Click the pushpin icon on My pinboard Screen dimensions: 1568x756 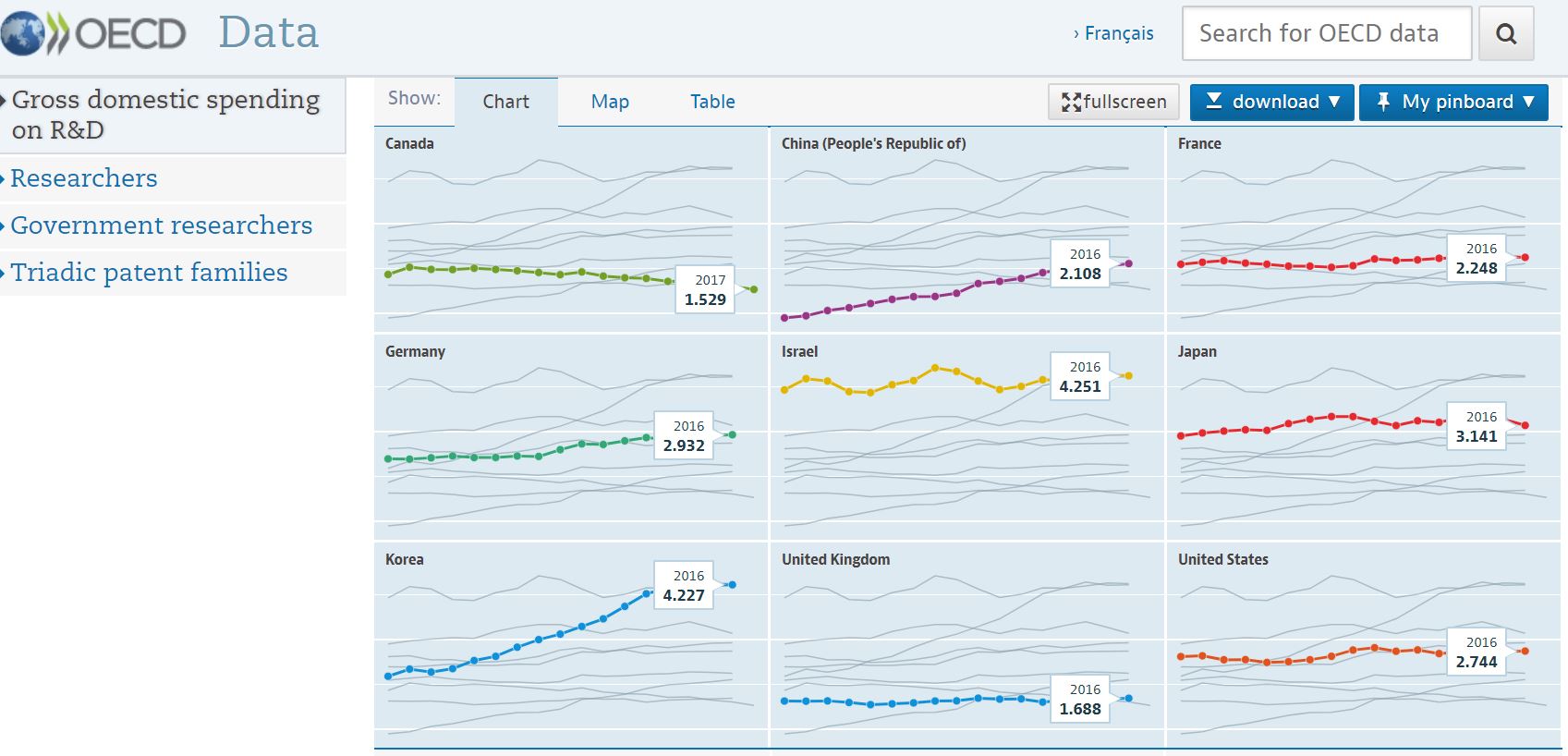click(x=1383, y=102)
